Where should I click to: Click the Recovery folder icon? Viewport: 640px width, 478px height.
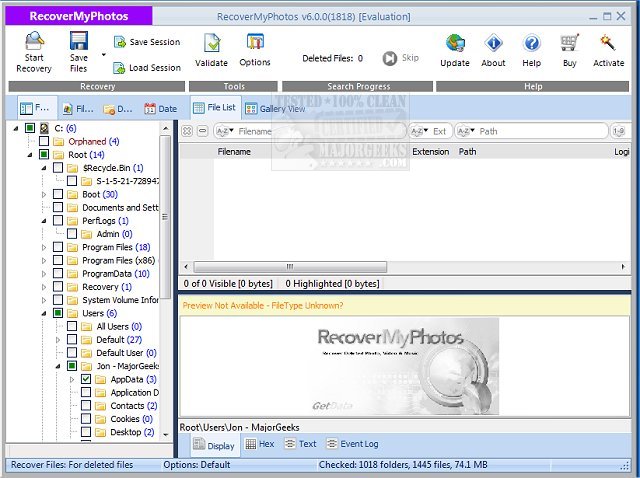click(x=72, y=287)
